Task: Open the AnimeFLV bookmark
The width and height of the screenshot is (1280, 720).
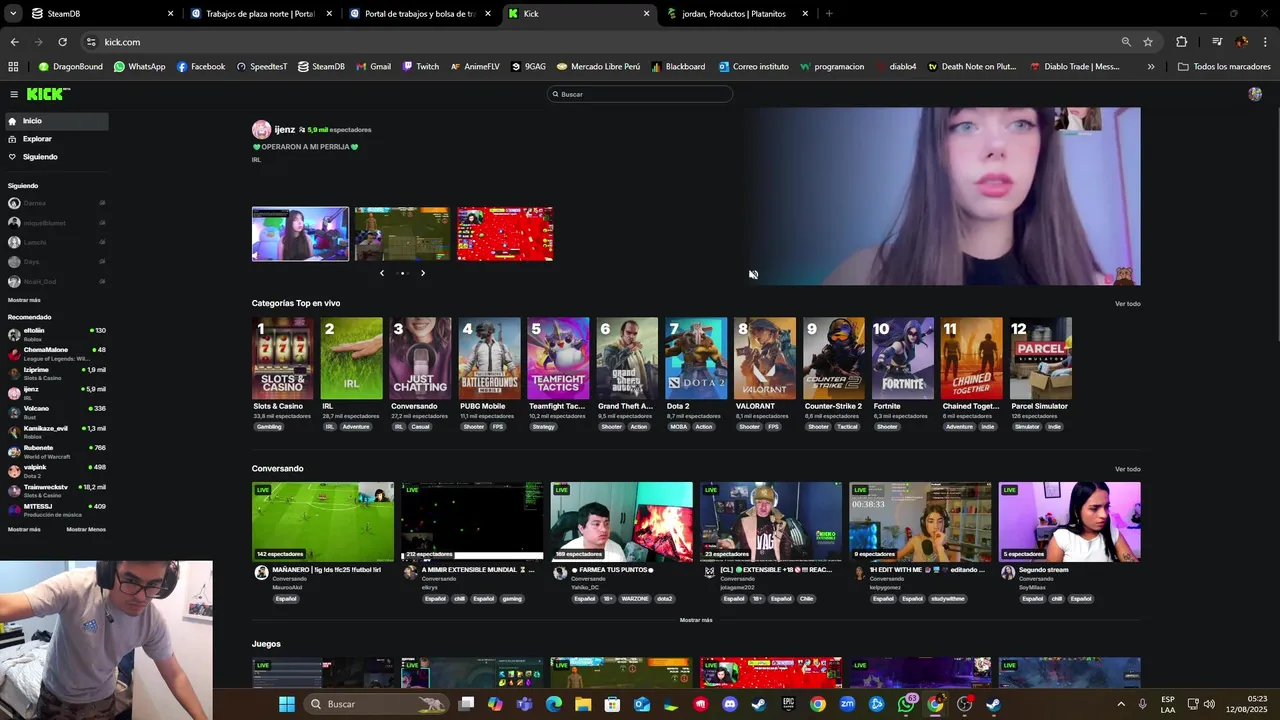Action: (x=475, y=67)
